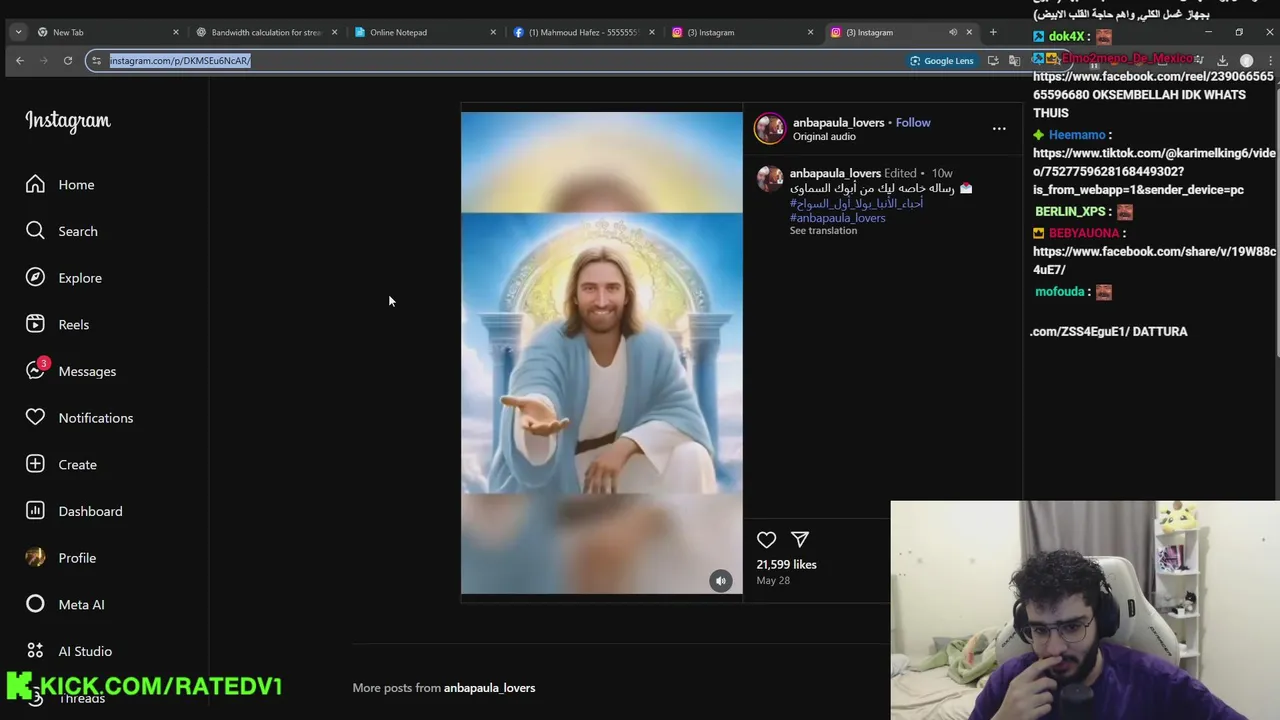The image size is (1280, 720).
Task: Like the post with heart icon
Action: [x=766, y=540]
